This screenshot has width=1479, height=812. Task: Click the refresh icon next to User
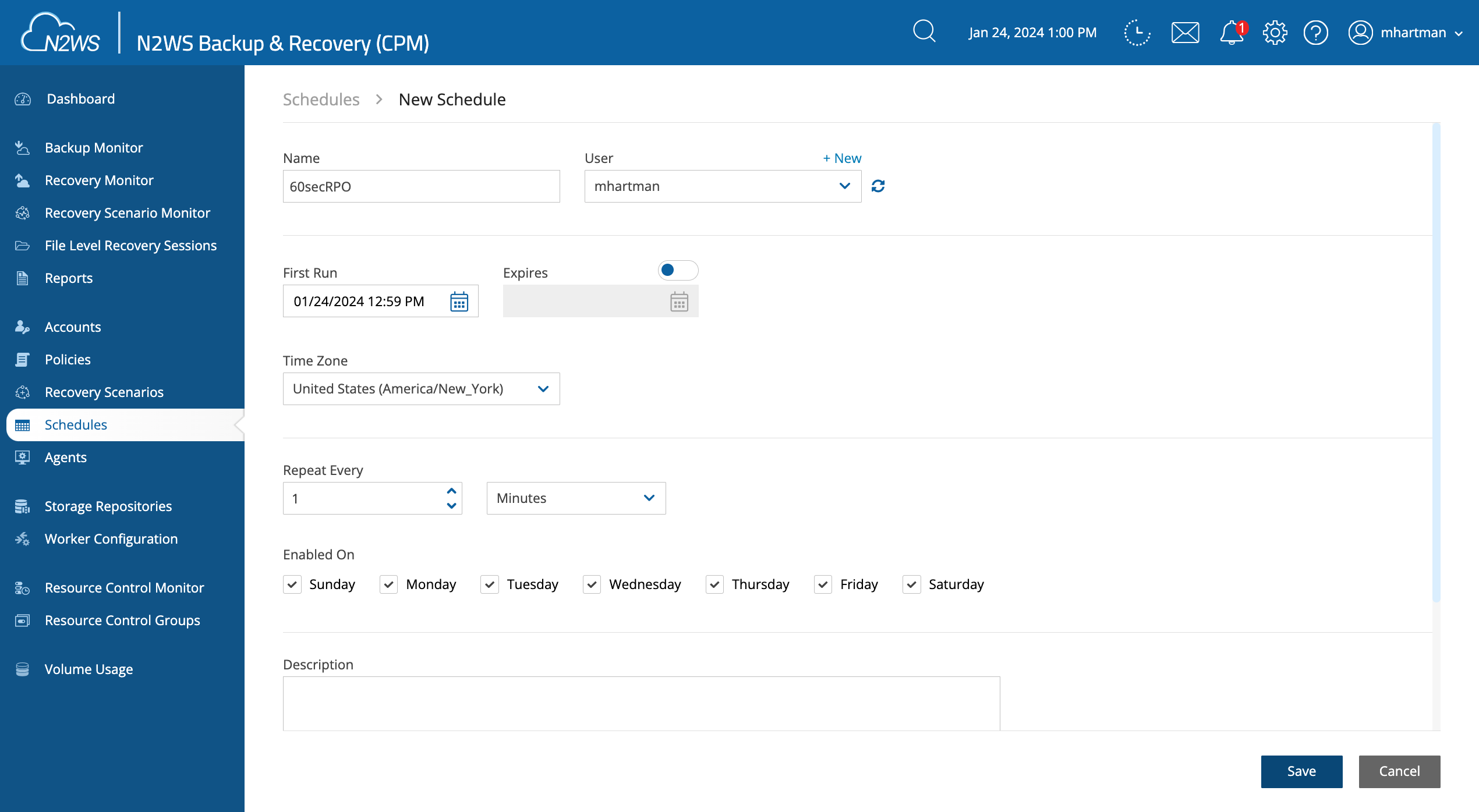(x=878, y=185)
